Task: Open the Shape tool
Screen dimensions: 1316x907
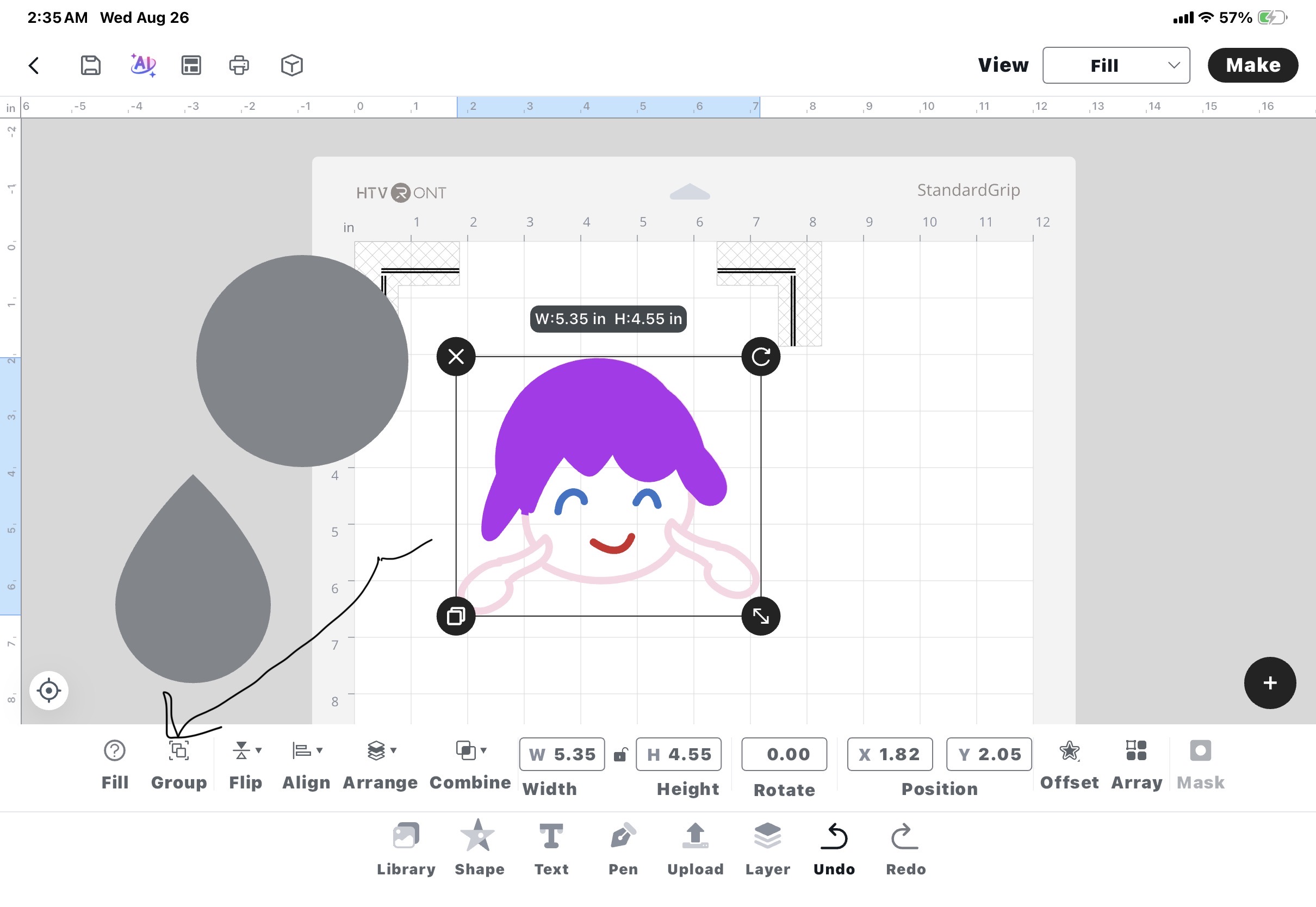Action: pos(479,848)
